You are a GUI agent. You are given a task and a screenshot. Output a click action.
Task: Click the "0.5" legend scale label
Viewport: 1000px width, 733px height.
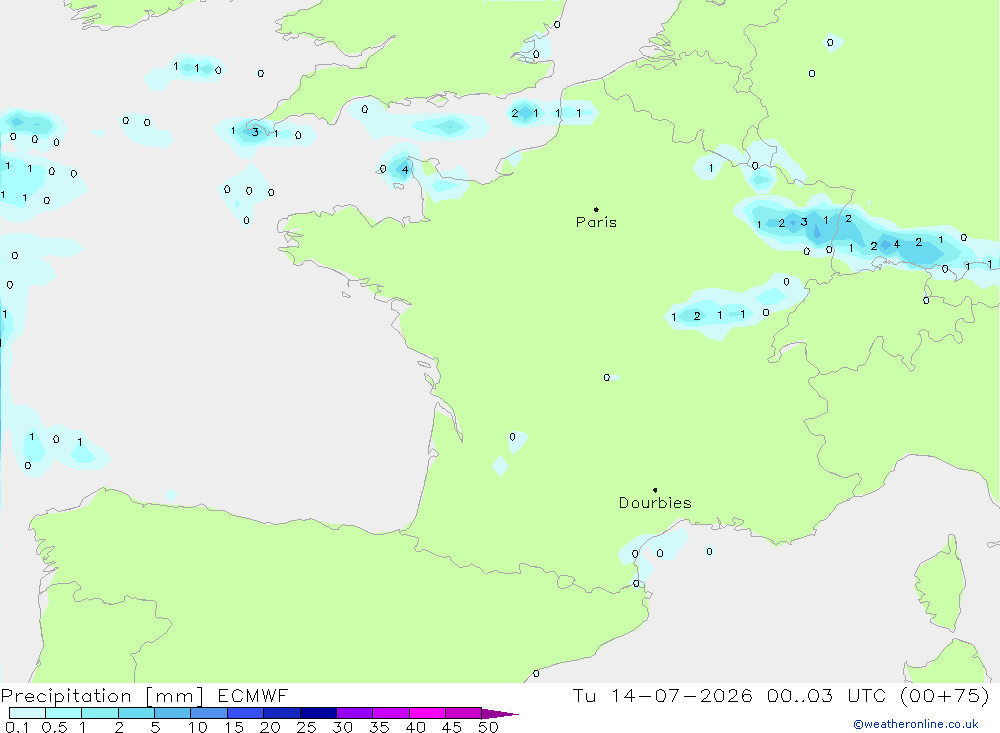pyautogui.click(x=55, y=727)
